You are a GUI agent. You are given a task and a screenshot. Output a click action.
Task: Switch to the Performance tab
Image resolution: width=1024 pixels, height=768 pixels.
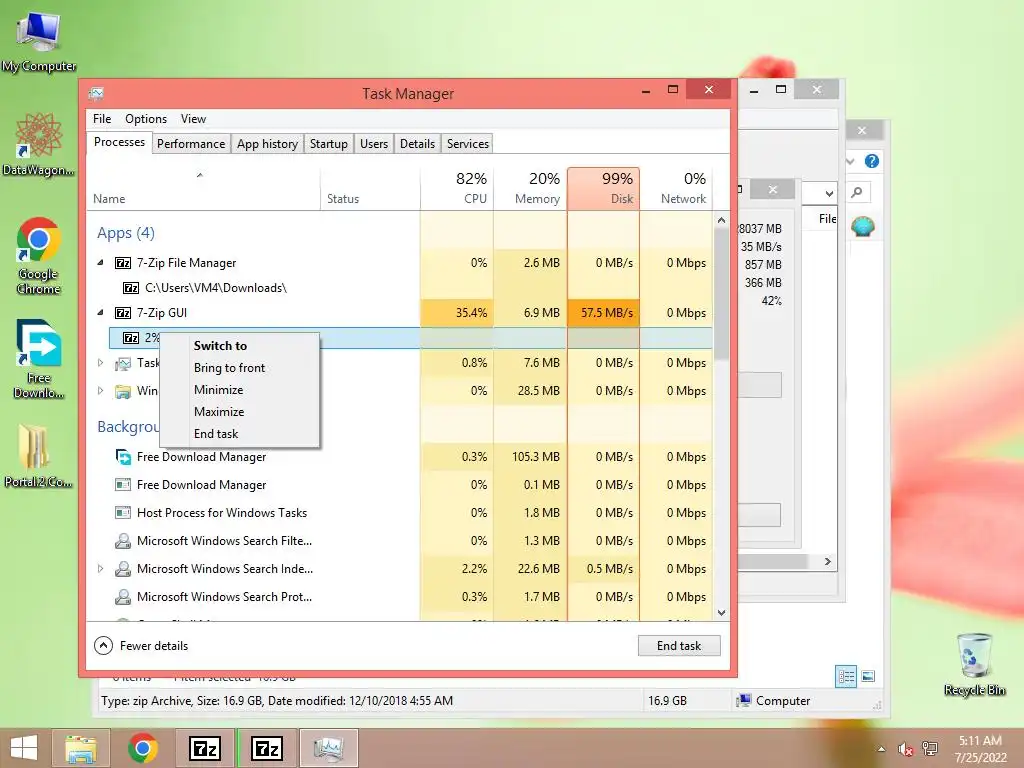pyautogui.click(x=191, y=144)
